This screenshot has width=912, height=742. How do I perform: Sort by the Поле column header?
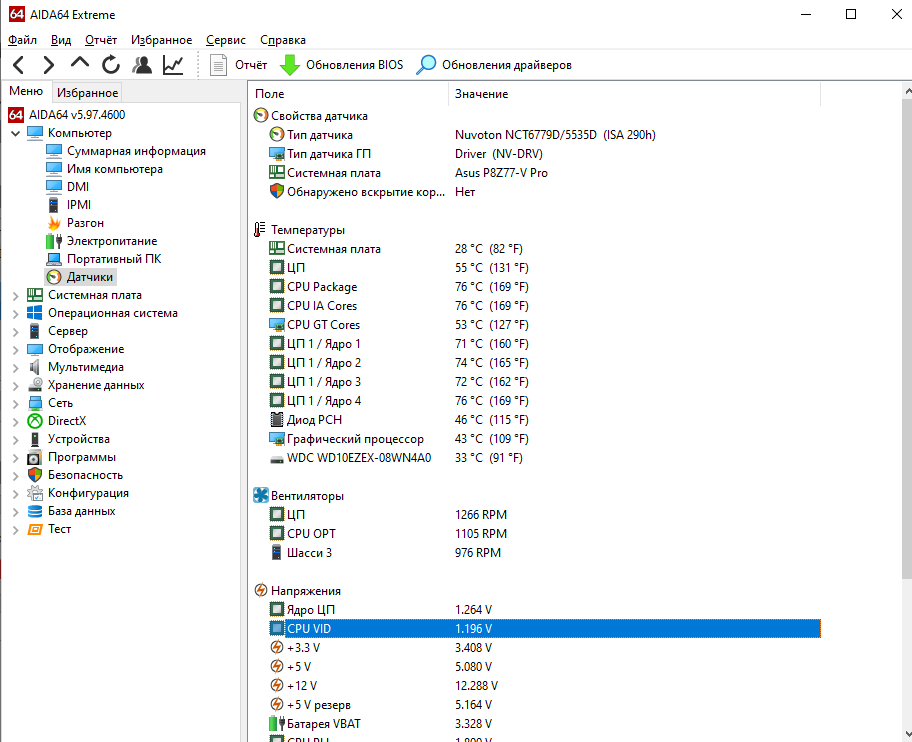[x=349, y=94]
